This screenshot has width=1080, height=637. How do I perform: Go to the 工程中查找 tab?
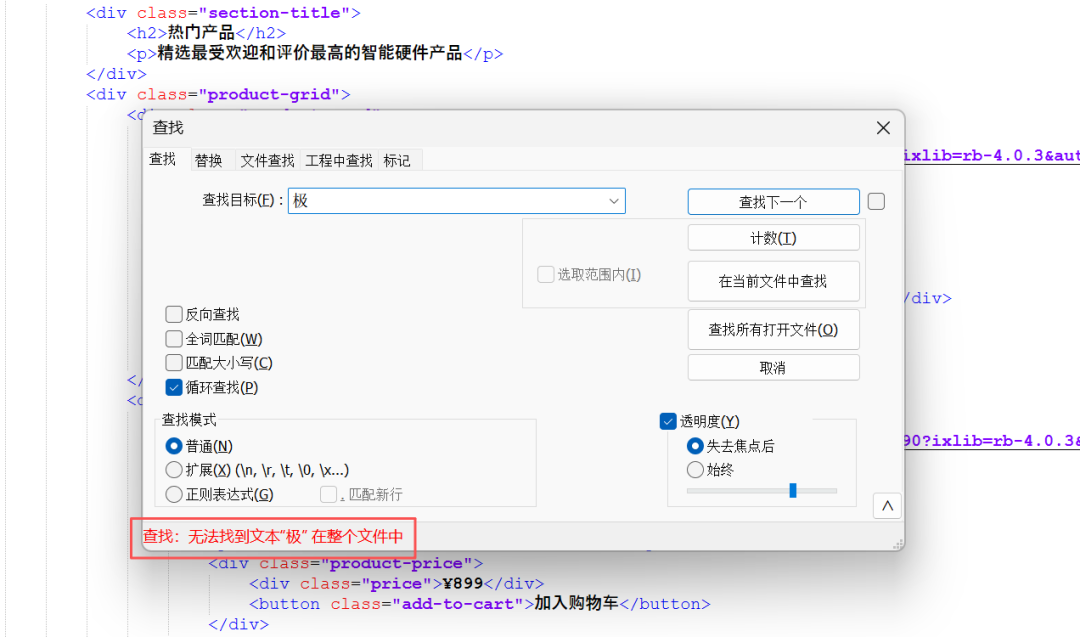click(339, 160)
